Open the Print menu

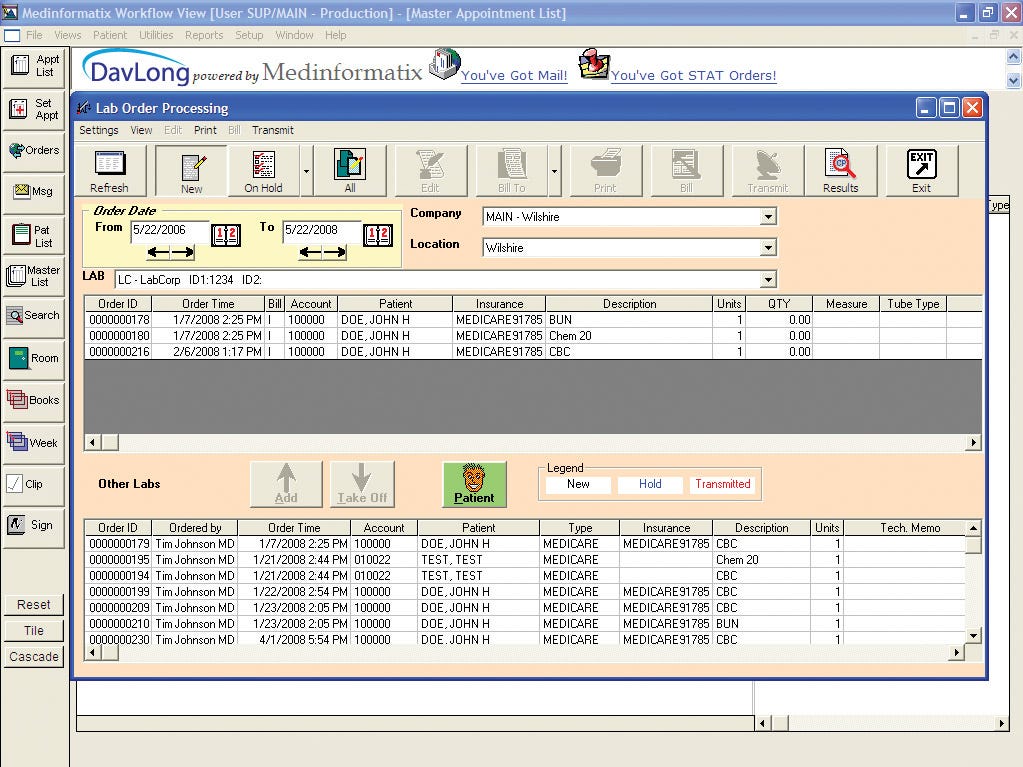(x=205, y=130)
